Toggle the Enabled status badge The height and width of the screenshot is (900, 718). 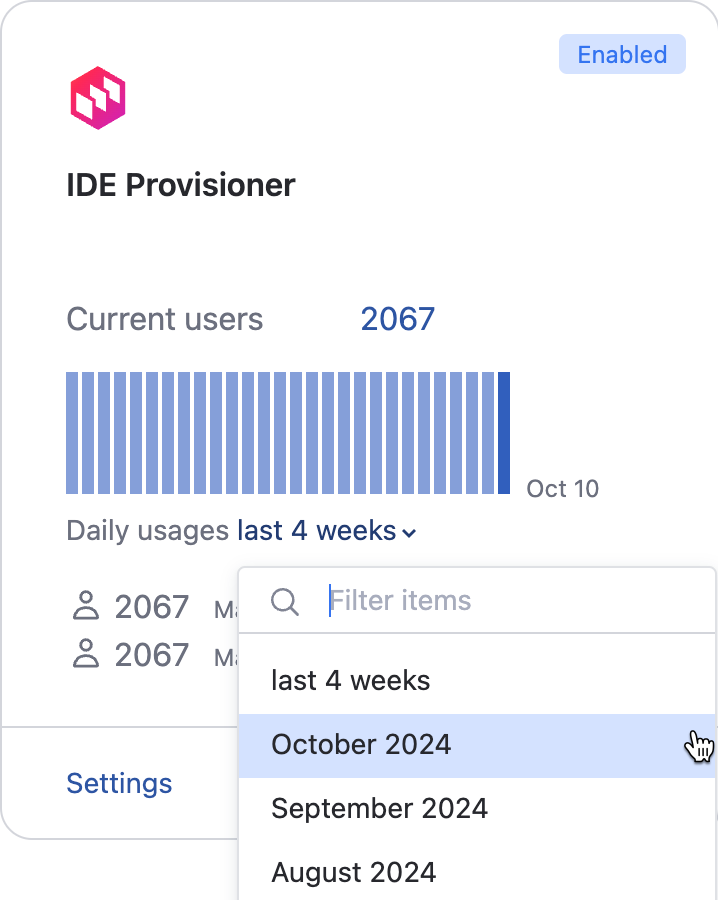(x=622, y=54)
